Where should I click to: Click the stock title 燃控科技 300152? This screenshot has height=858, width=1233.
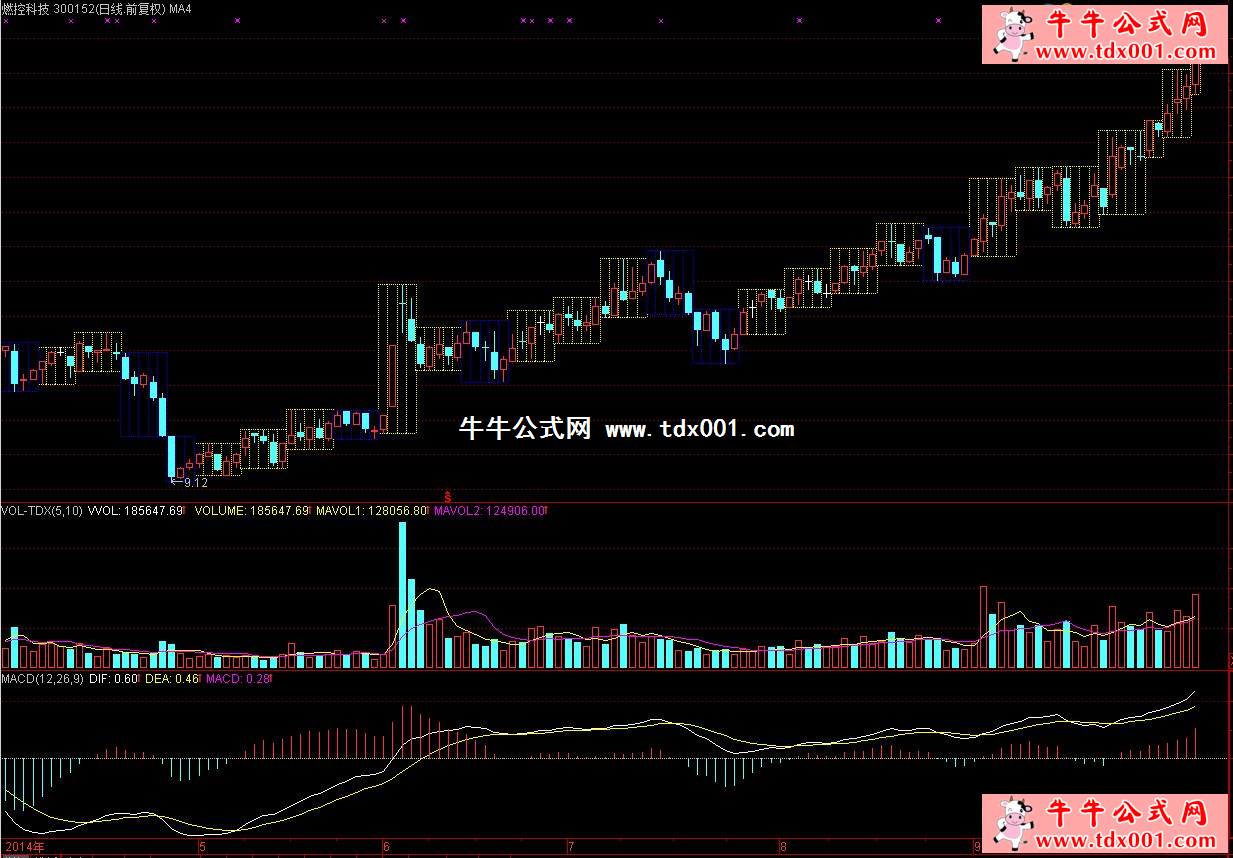(55, 8)
